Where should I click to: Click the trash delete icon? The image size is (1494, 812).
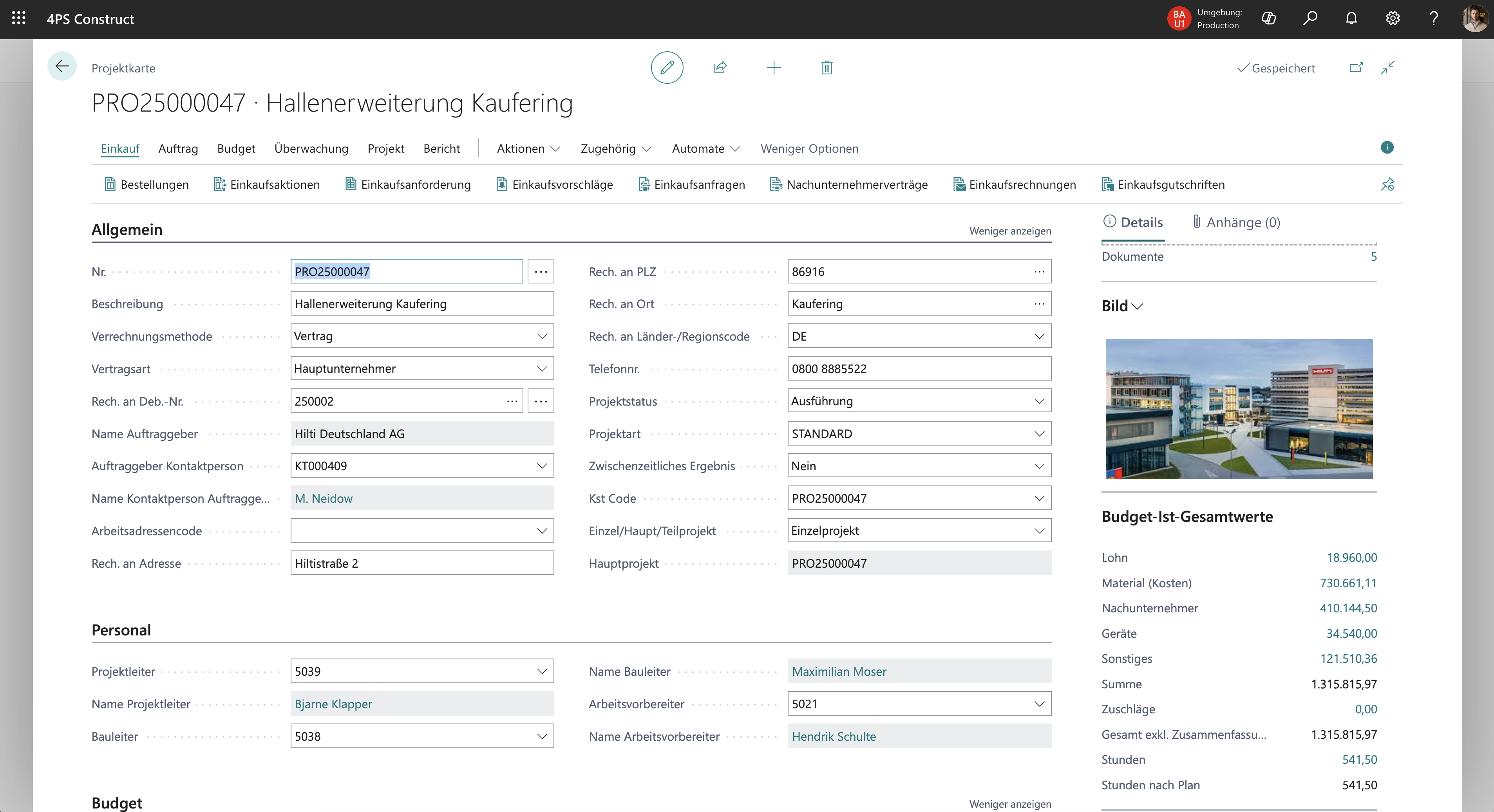click(827, 68)
